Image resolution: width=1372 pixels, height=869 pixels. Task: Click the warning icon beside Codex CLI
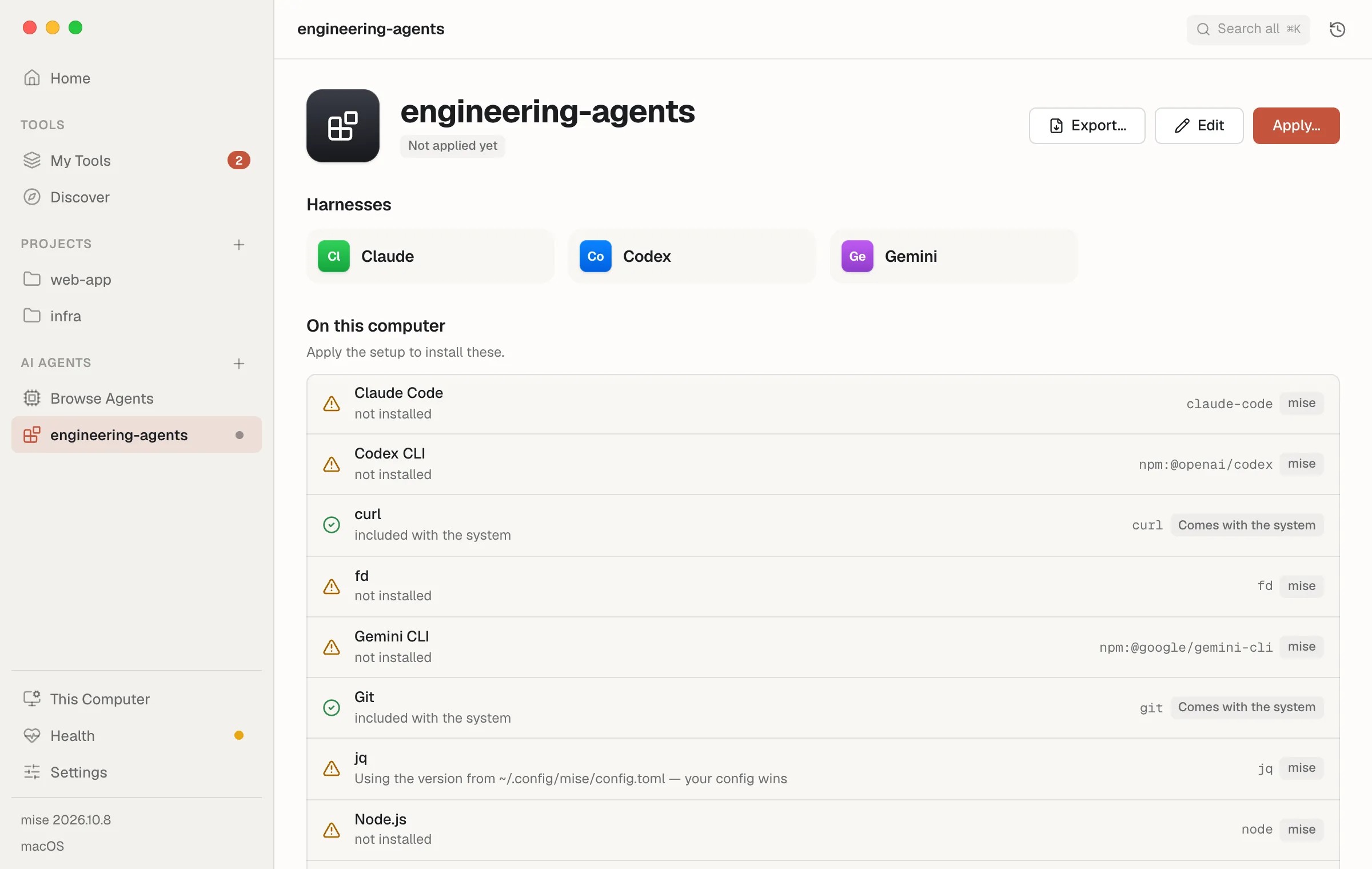pyautogui.click(x=332, y=464)
